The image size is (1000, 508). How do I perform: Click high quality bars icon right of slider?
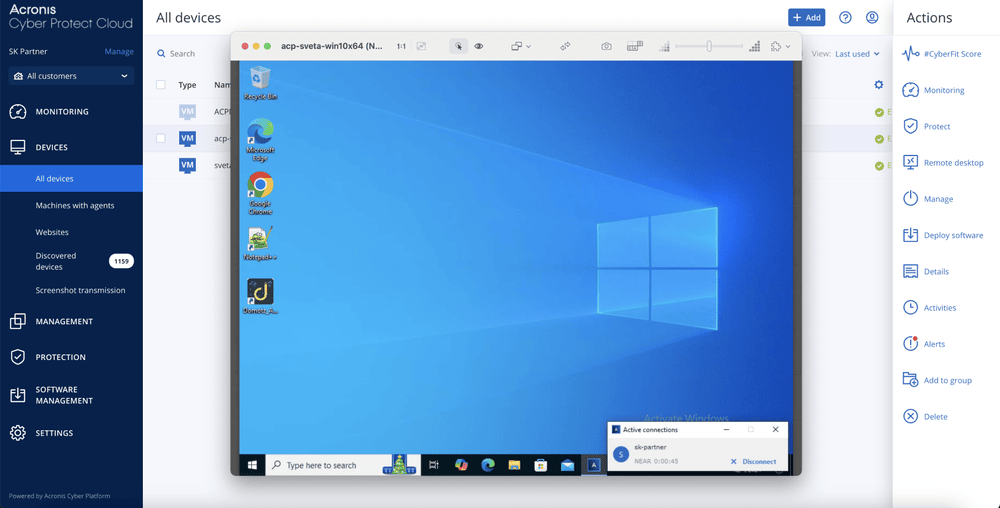tap(754, 47)
